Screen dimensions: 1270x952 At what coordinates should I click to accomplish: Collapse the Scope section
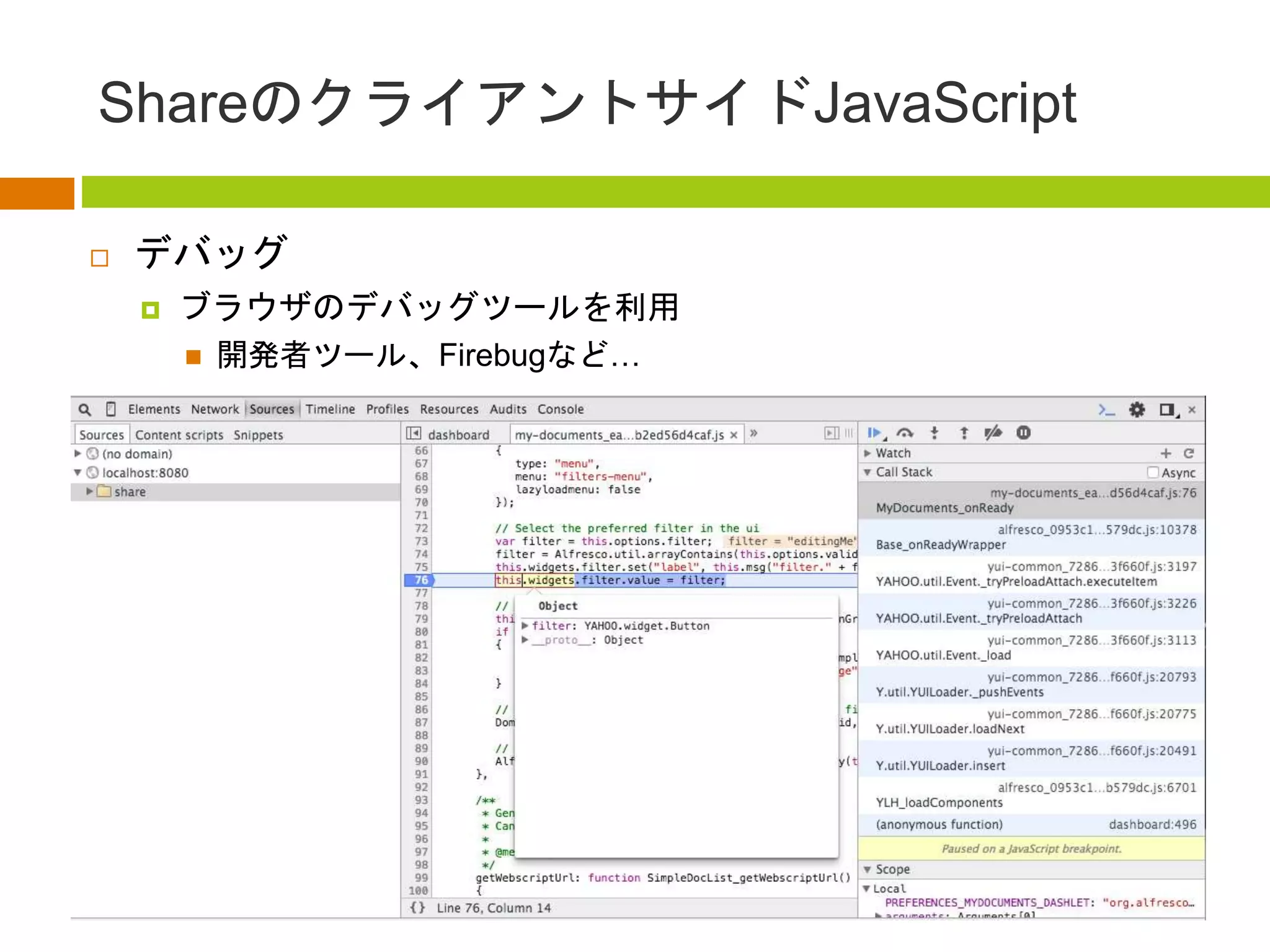(868, 869)
